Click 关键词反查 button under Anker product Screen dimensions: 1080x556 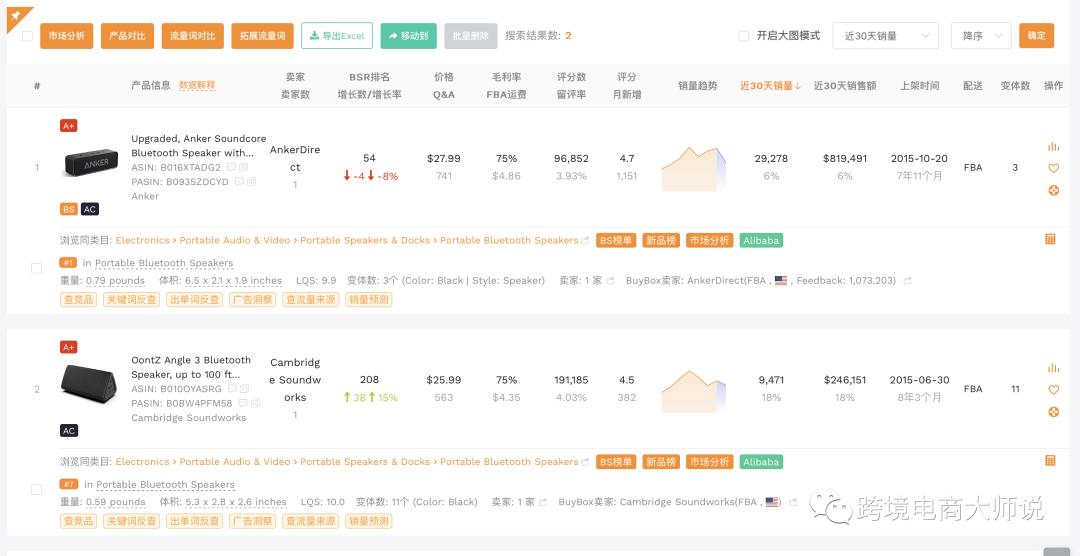click(x=132, y=300)
